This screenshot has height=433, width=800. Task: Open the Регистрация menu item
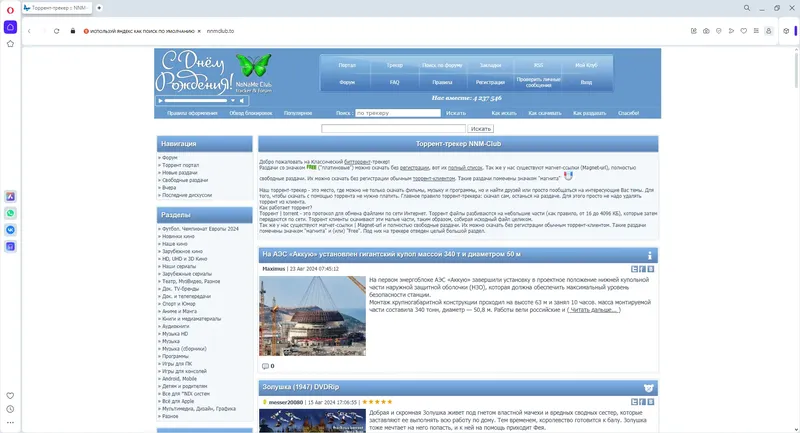tap(490, 82)
